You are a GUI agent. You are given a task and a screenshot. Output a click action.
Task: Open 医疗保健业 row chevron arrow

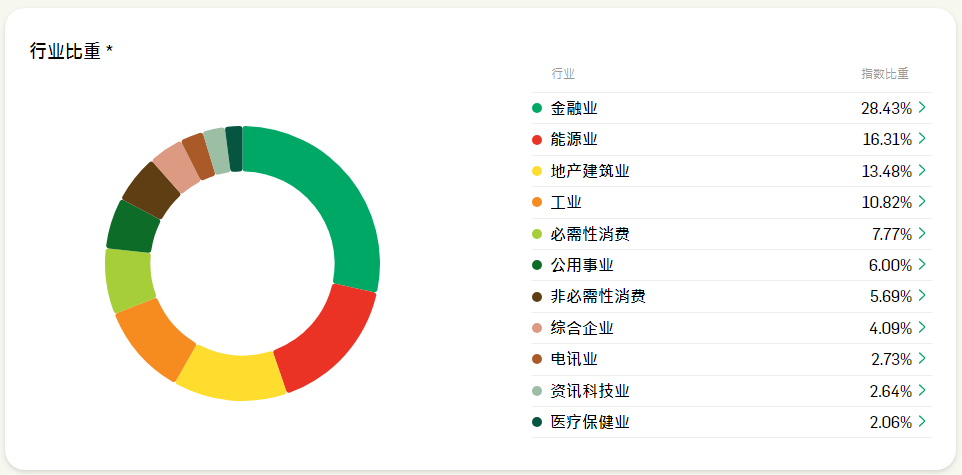[x=922, y=422]
